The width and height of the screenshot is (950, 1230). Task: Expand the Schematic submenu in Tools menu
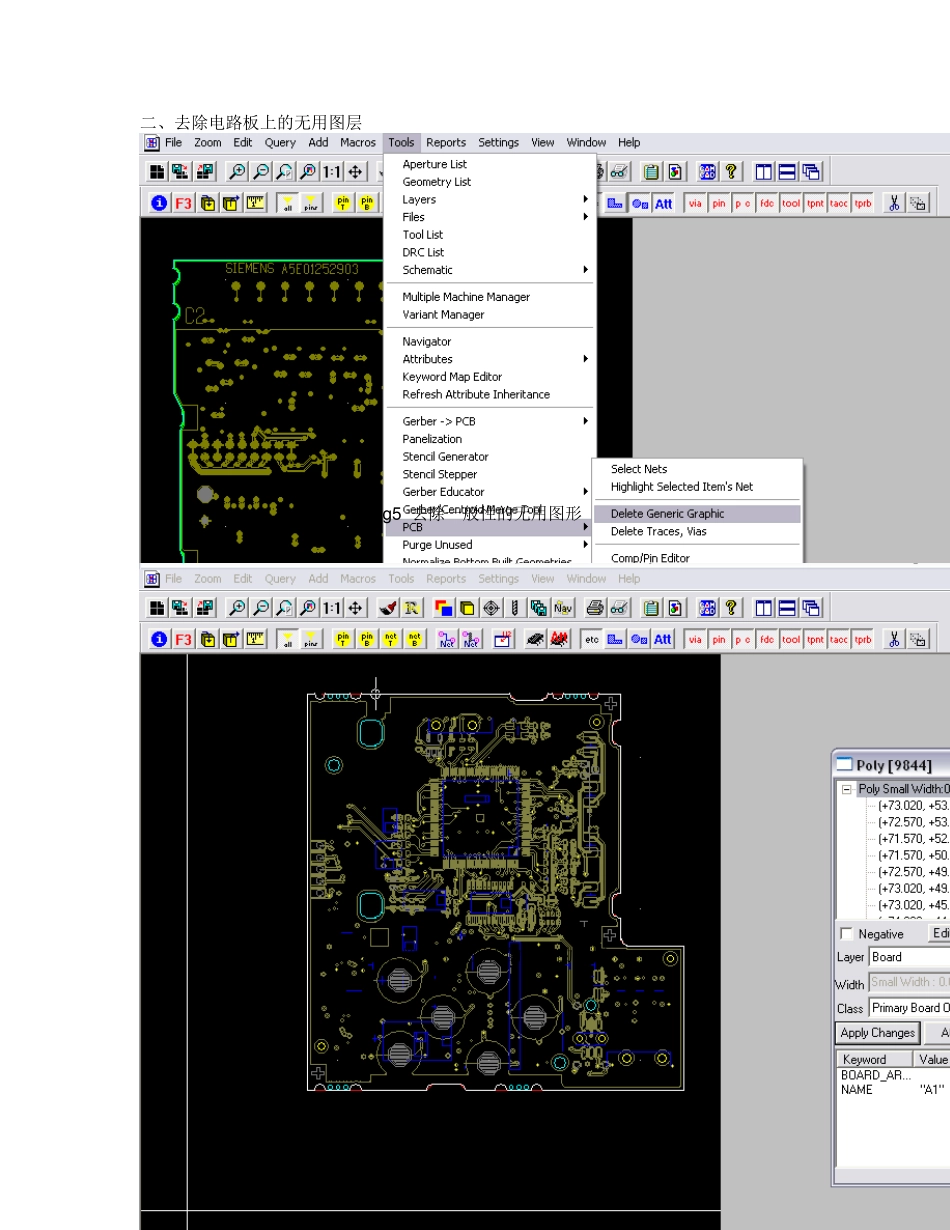click(x=490, y=270)
